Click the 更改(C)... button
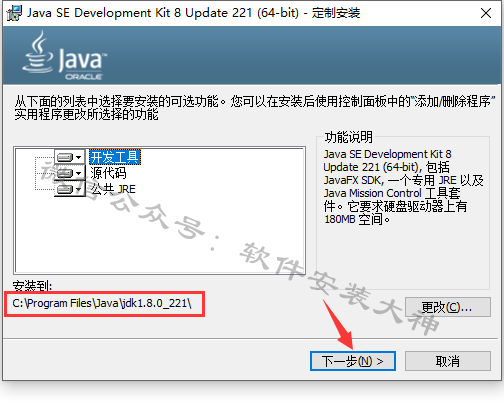The image size is (504, 420). [448, 307]
